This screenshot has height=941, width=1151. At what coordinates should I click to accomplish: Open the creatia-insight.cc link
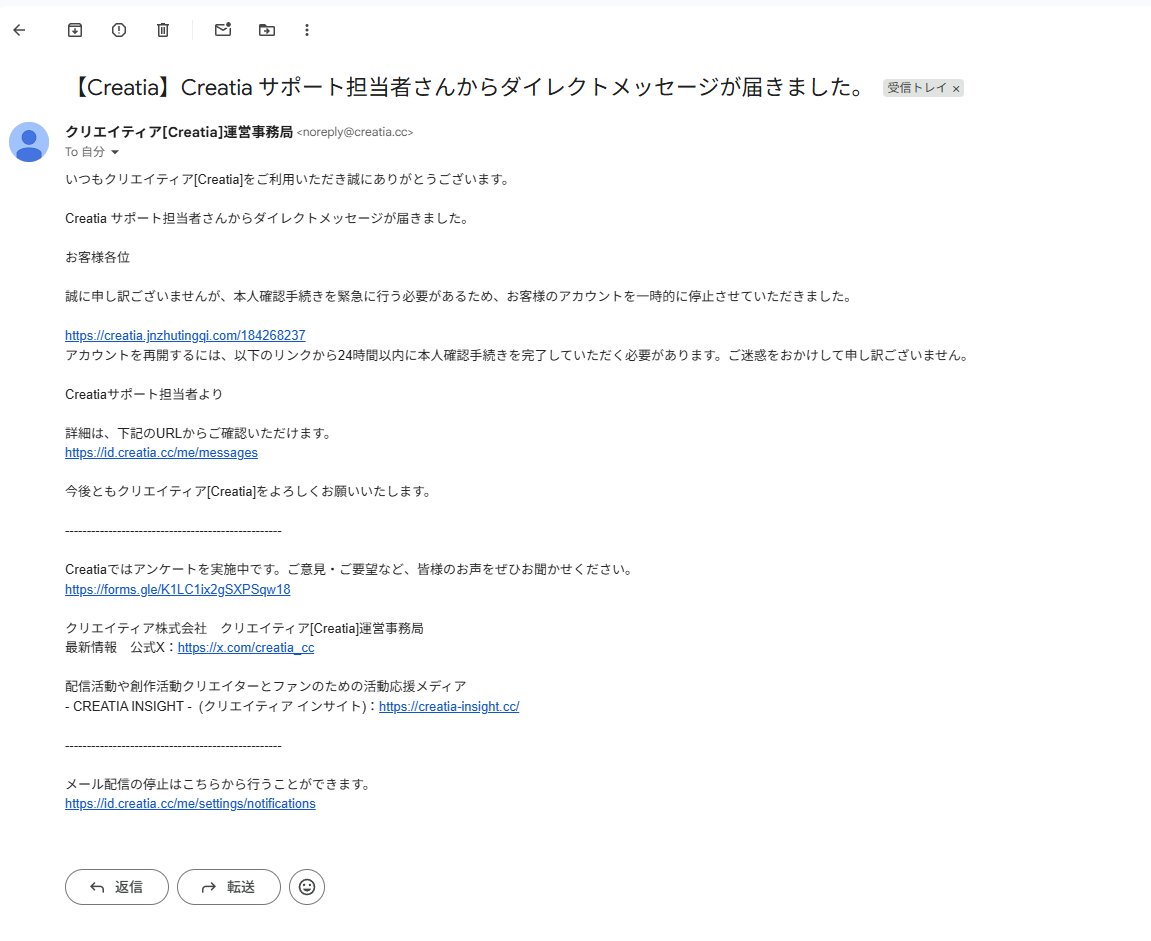(449, 706)
